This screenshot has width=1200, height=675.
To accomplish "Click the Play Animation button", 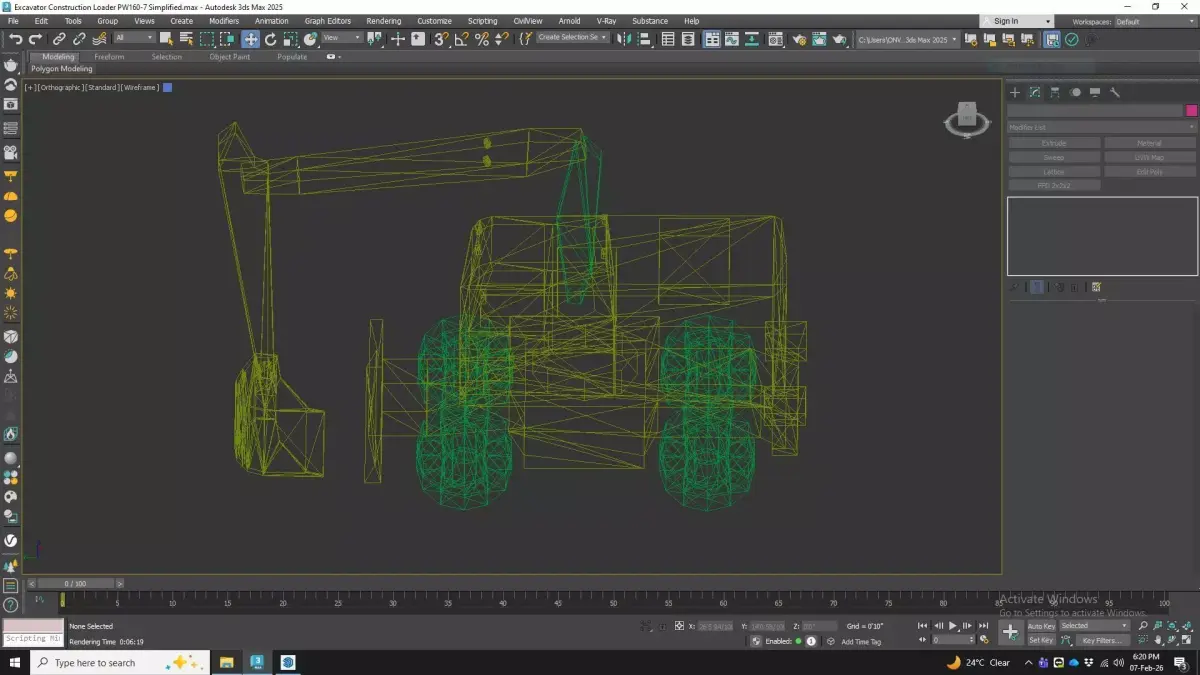I will [x=953, y=626].
